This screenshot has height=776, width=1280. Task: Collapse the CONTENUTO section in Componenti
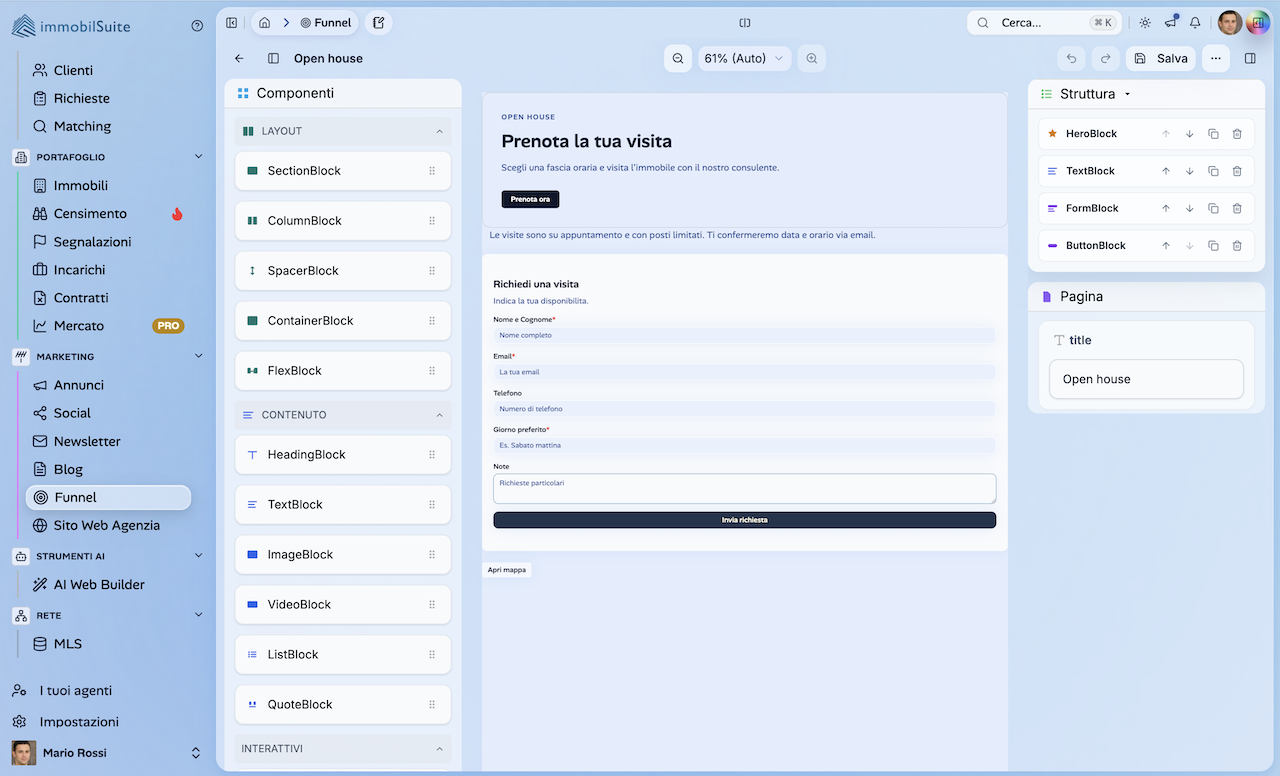(x=438, y=414)
